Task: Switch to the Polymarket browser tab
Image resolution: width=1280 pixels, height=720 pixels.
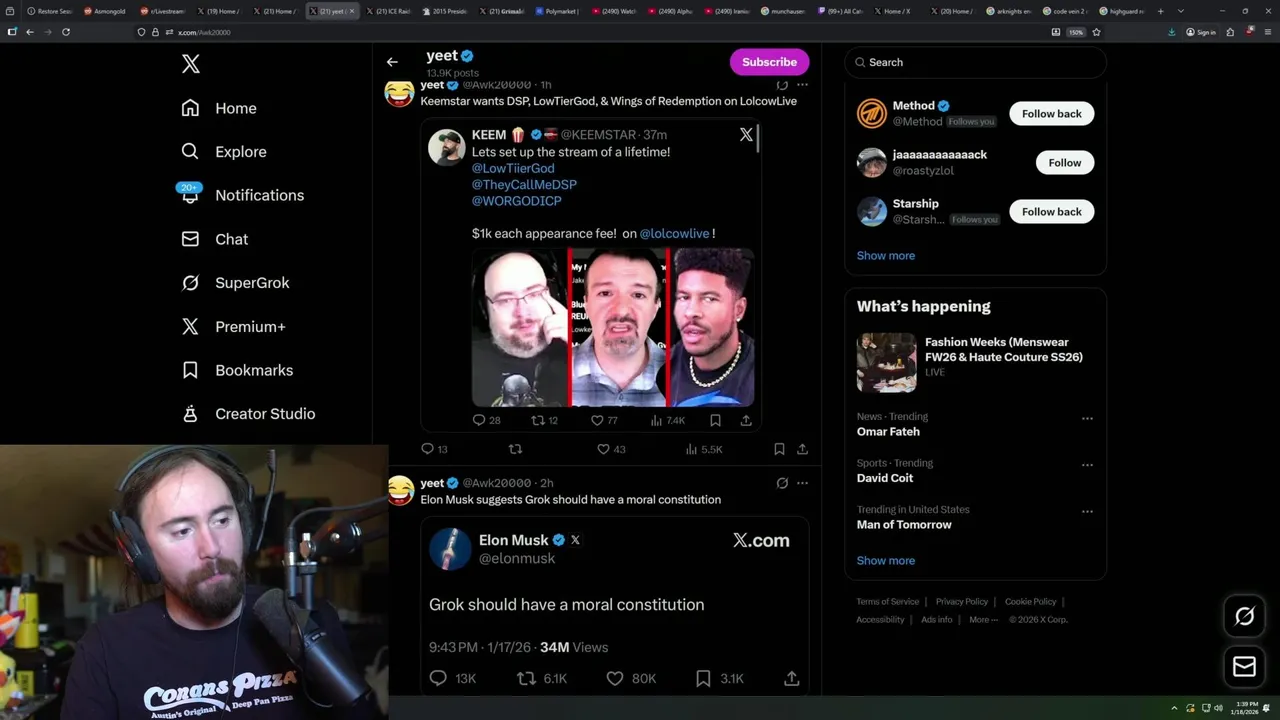Action: coord(557,11)
